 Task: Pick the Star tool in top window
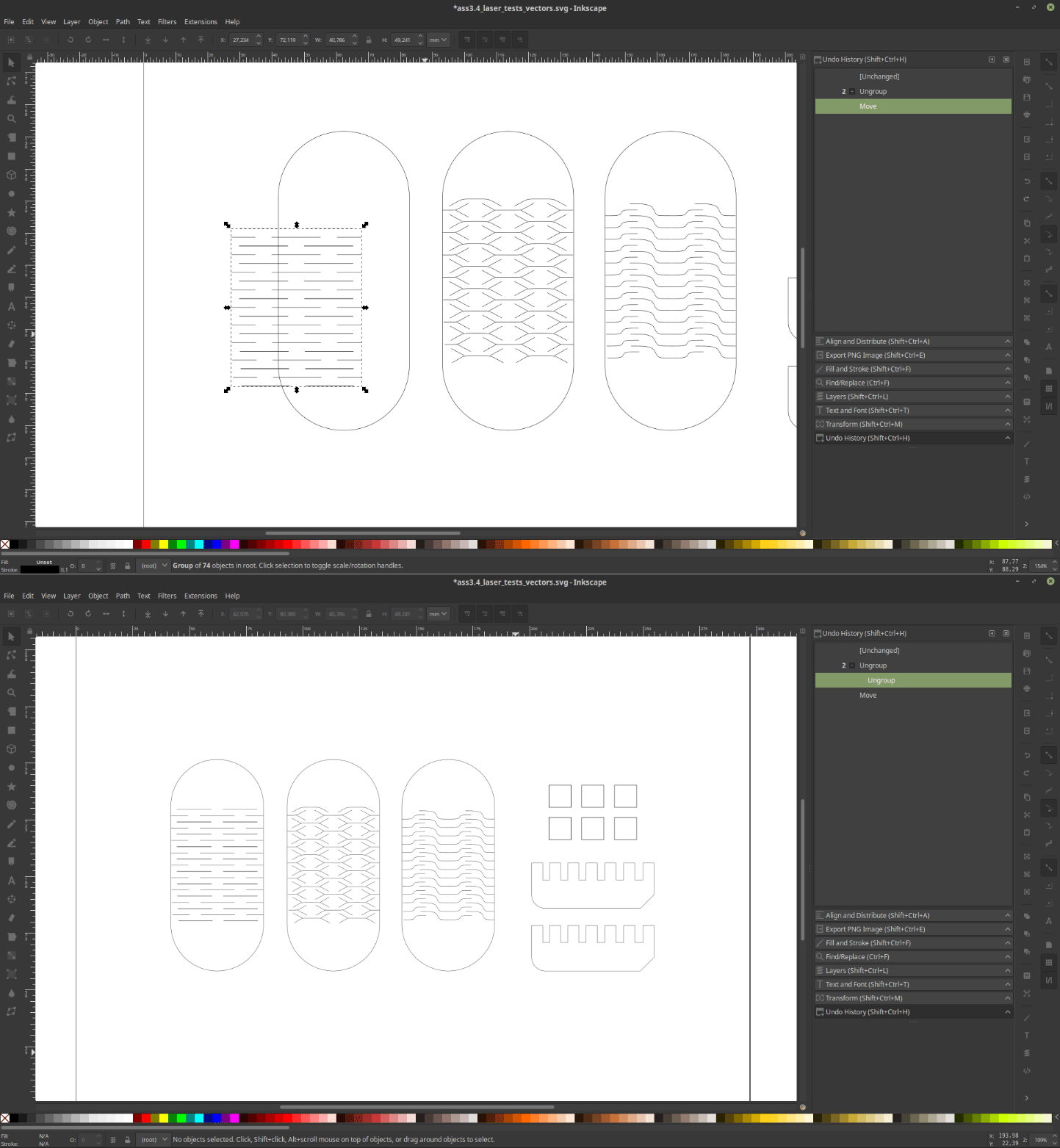tap(11, 212)
